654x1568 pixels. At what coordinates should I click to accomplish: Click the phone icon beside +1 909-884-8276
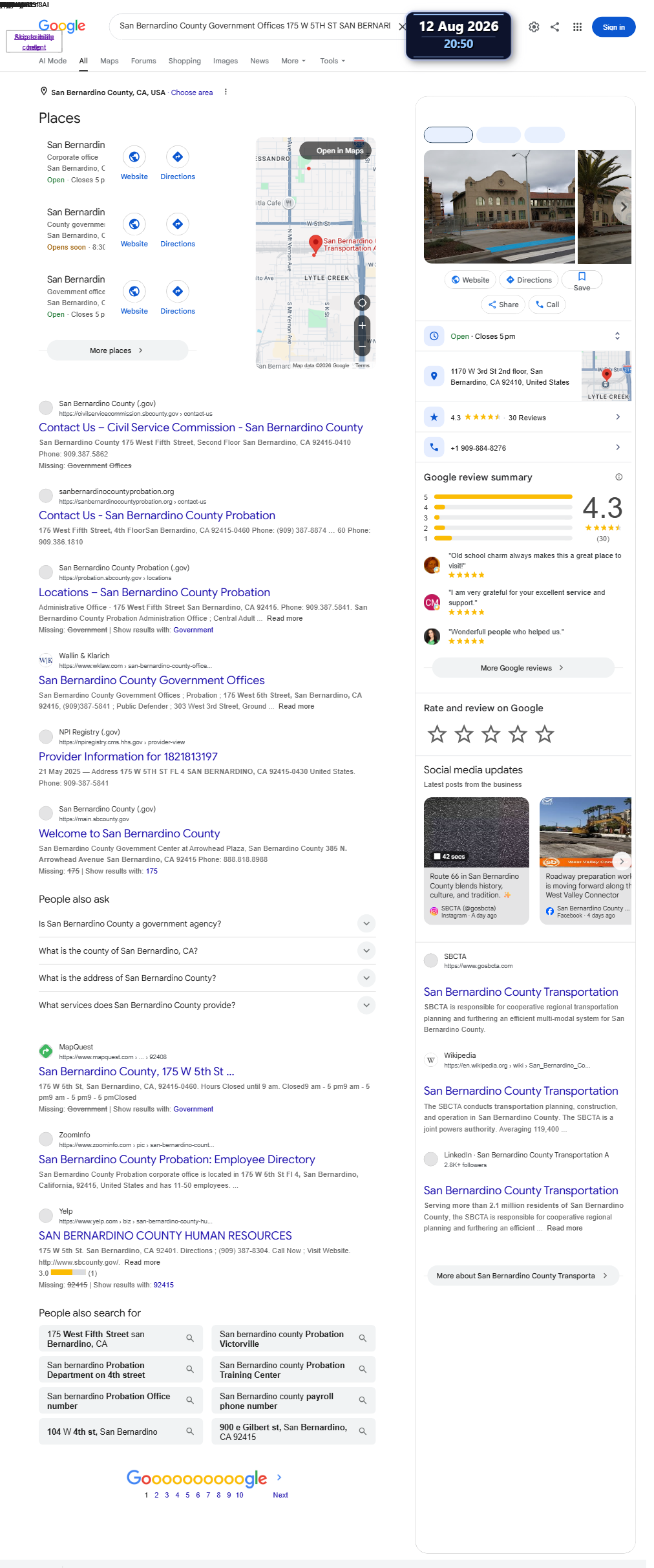(434, 447)
